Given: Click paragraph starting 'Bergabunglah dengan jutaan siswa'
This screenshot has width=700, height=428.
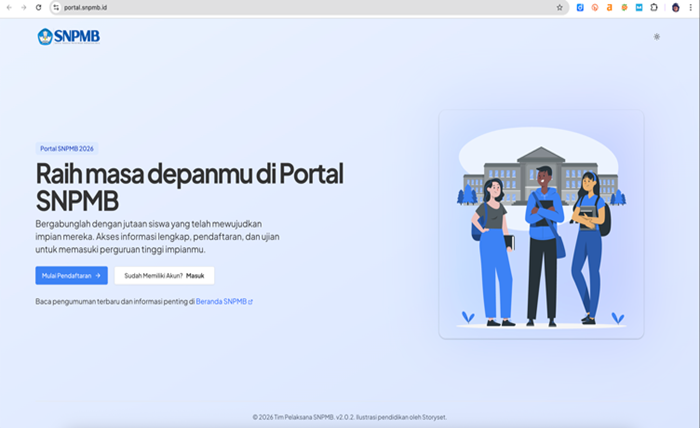Looking at the screenshot, I should pos(158,236).
